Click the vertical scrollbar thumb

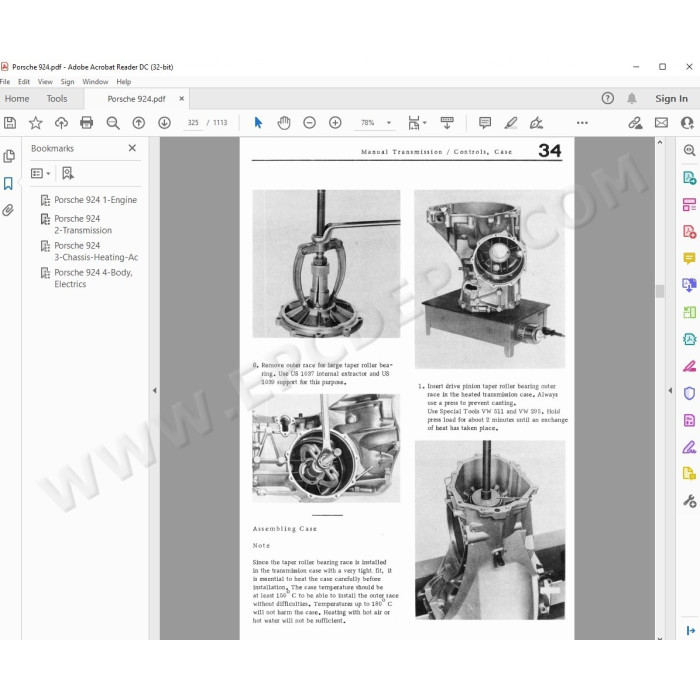660,291
